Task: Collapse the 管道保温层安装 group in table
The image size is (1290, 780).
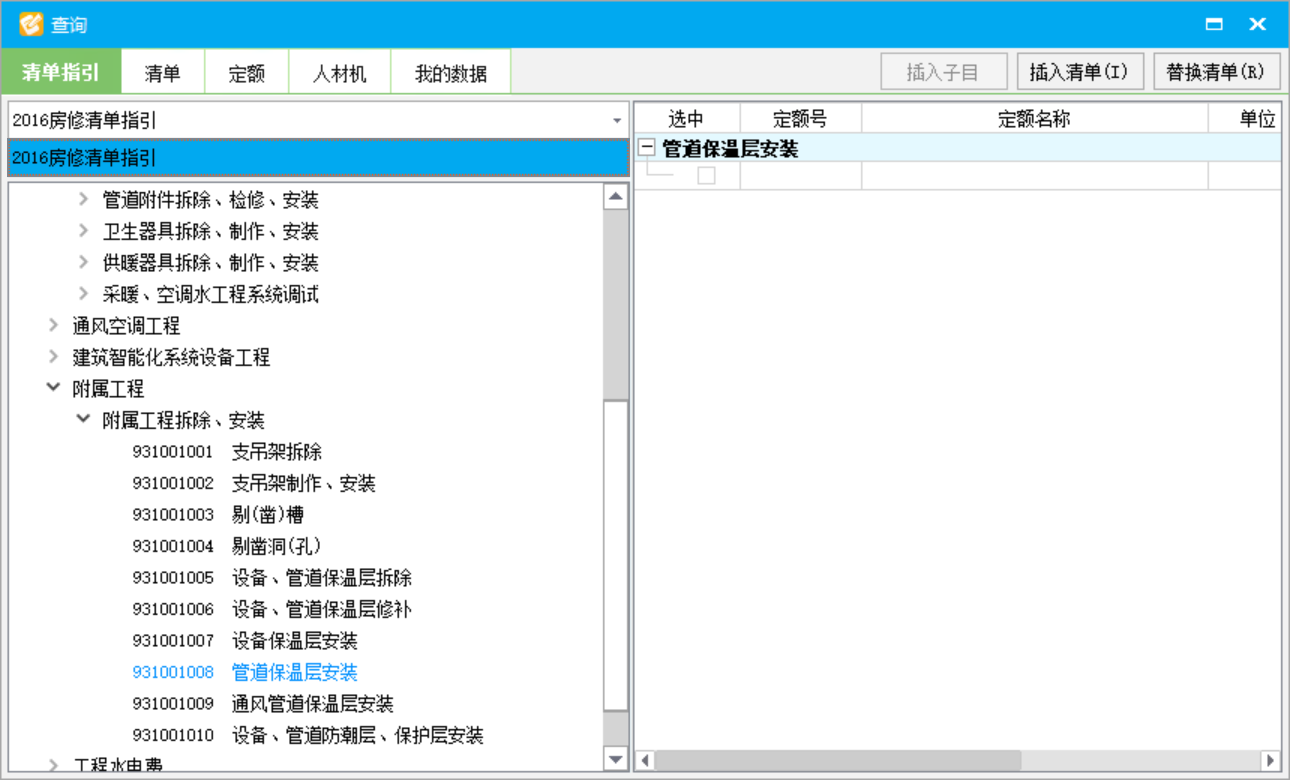Action: tap(647, 148)
